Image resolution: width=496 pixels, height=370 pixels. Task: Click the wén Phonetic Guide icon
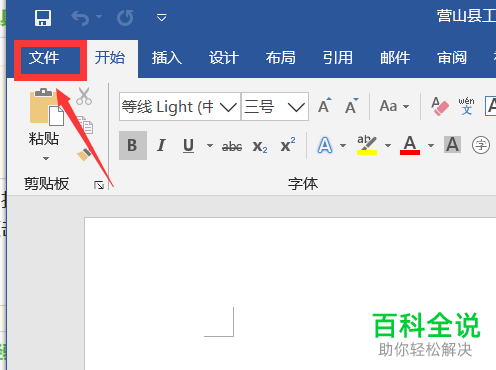pos(466,106)
